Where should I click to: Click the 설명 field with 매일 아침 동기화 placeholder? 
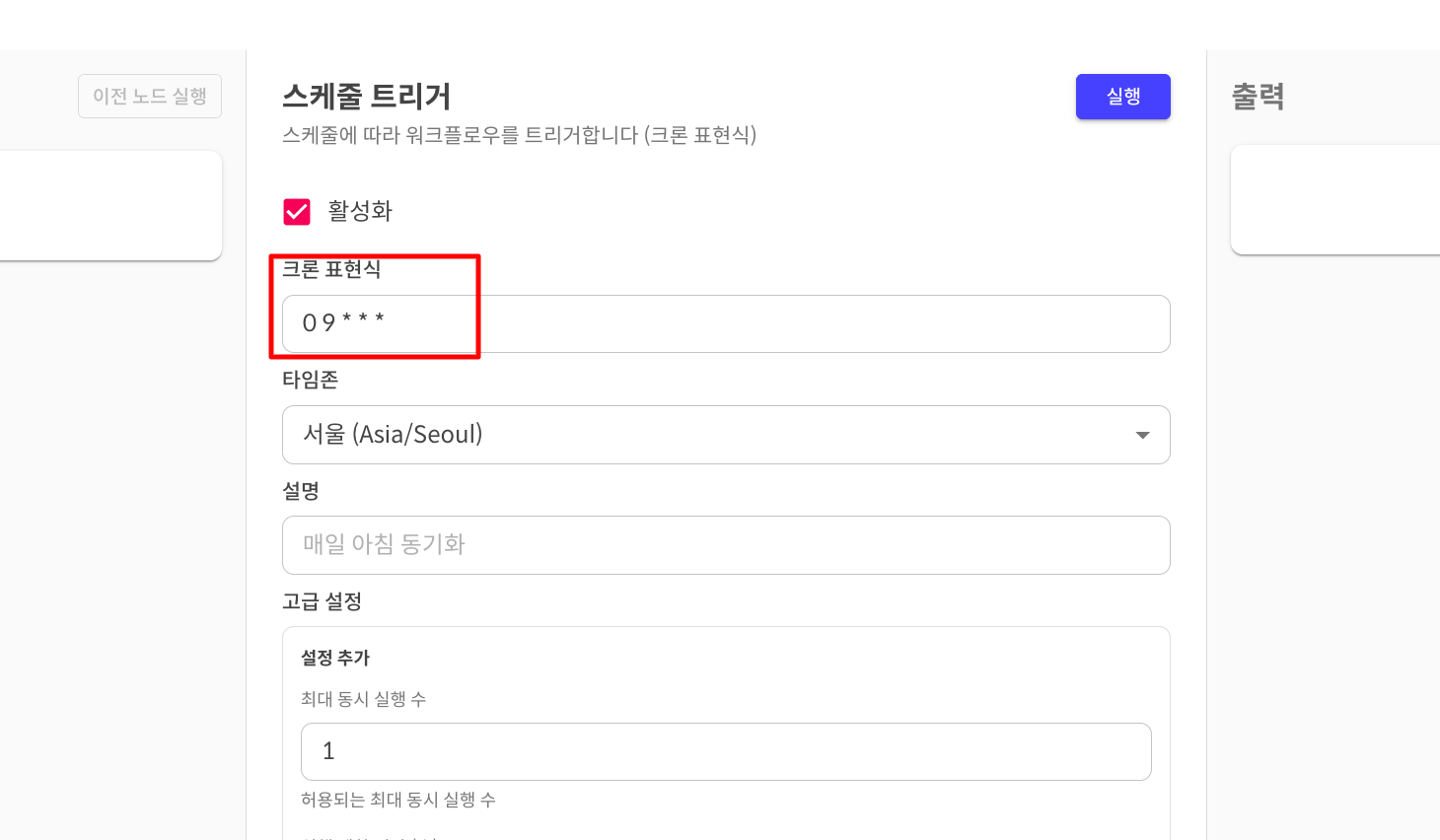(726, 545)
